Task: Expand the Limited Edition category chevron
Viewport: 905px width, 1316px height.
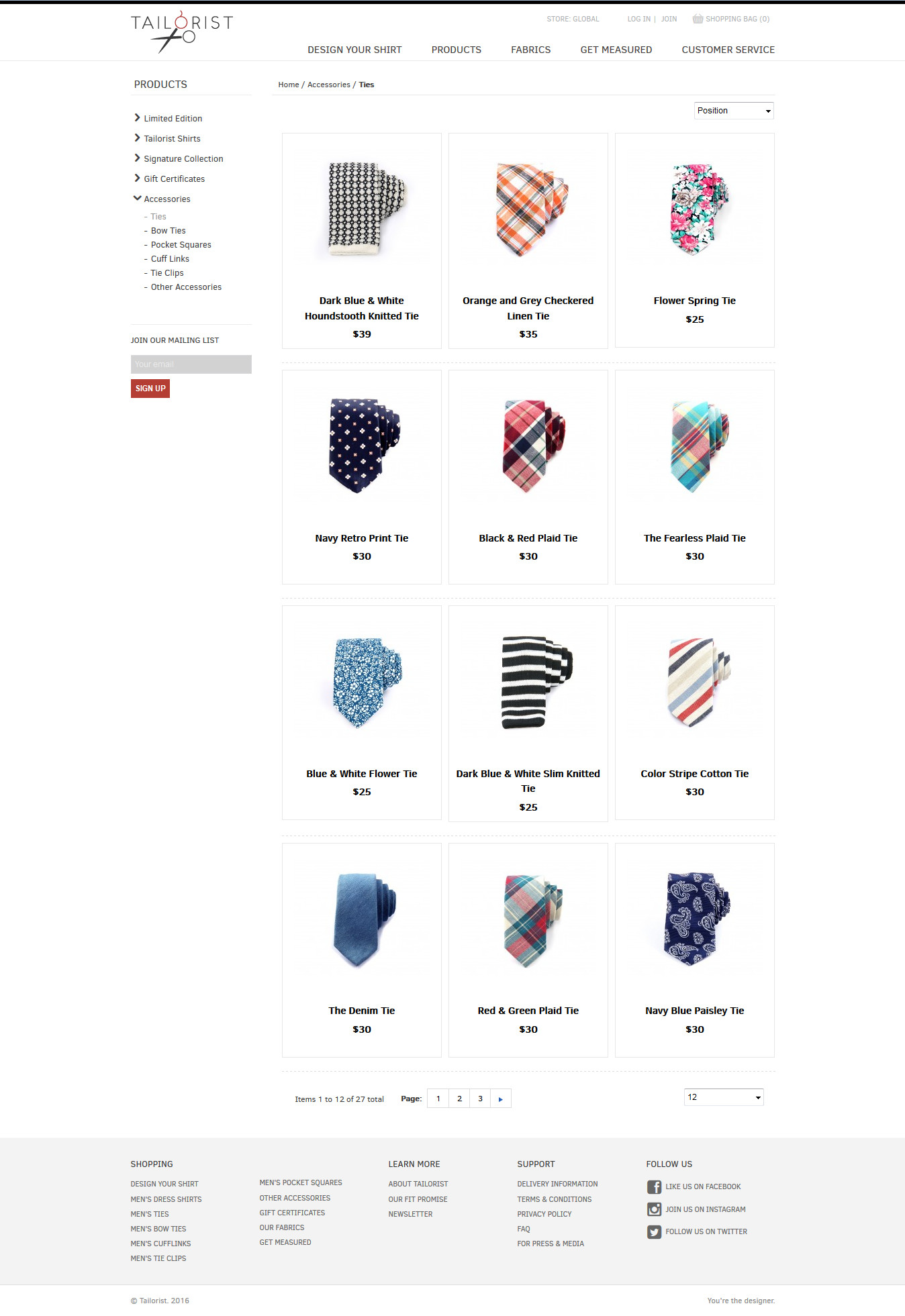Action: pyautogui.click(x=138, y=118)
